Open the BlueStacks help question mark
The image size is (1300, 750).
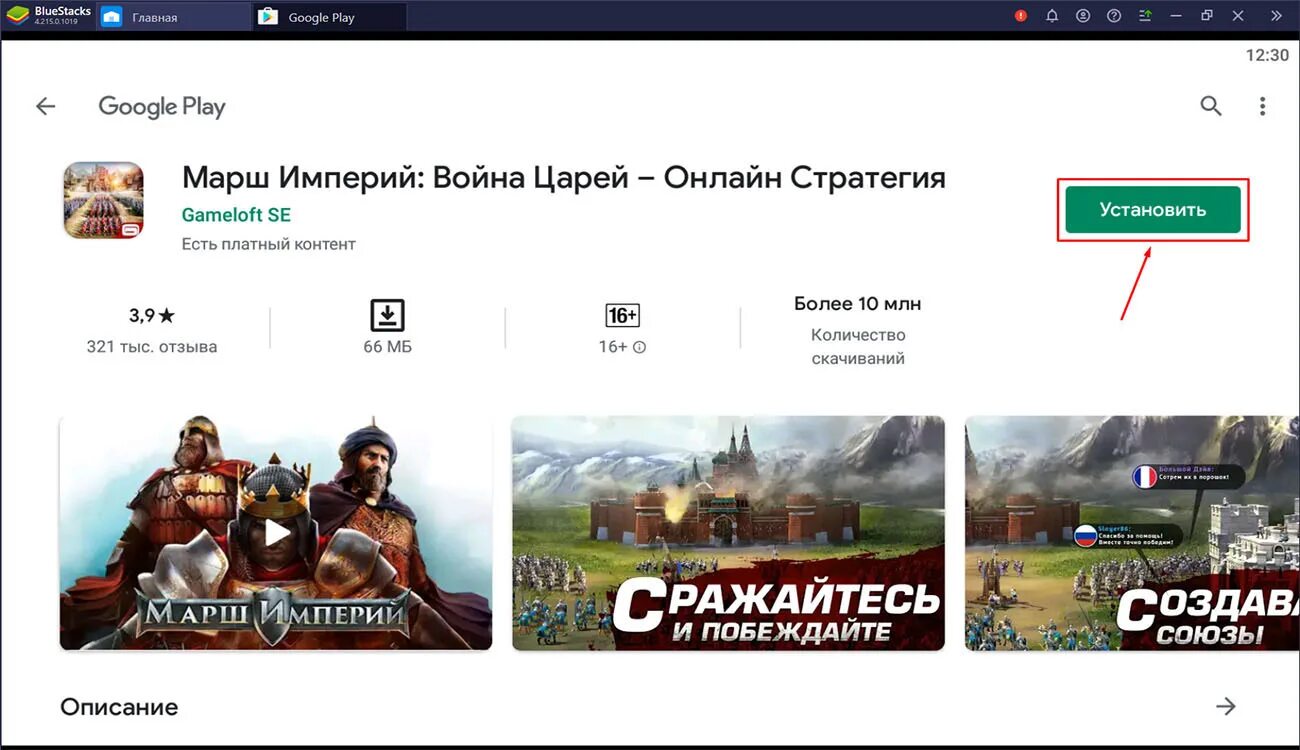(1114, 16)
